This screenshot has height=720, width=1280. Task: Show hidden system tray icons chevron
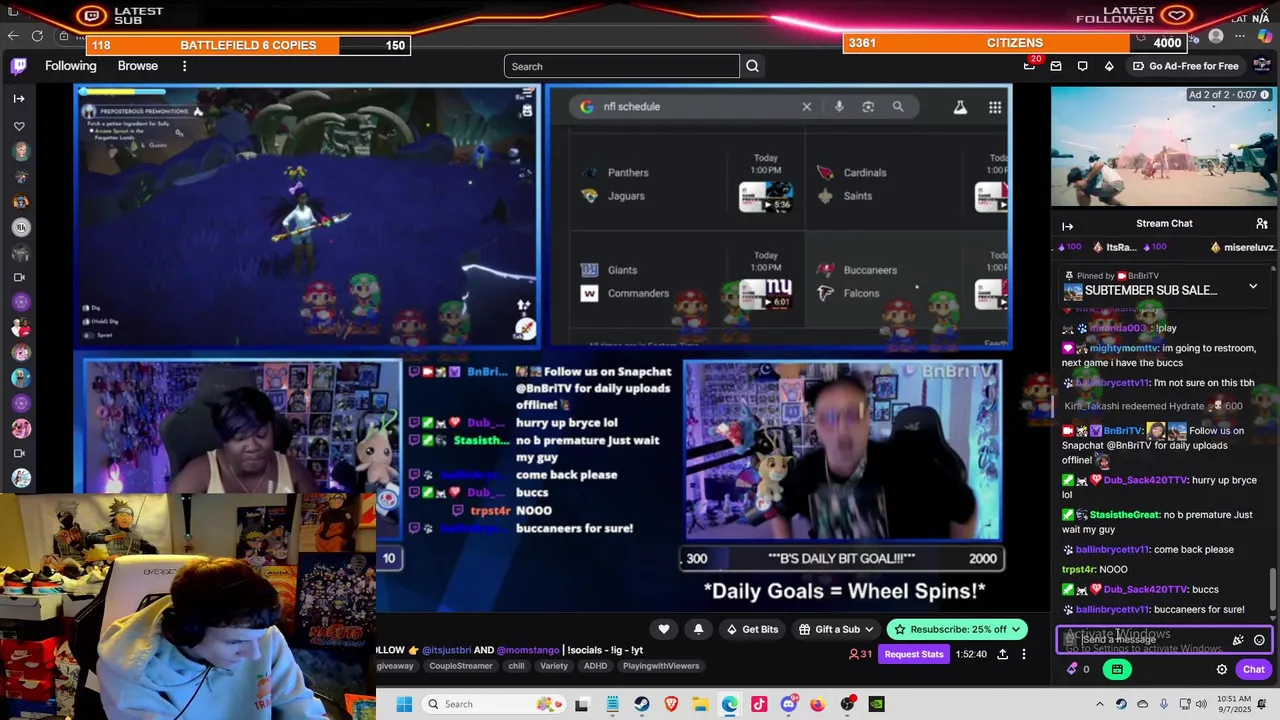pyautogui.click(x=1100, y=704)
